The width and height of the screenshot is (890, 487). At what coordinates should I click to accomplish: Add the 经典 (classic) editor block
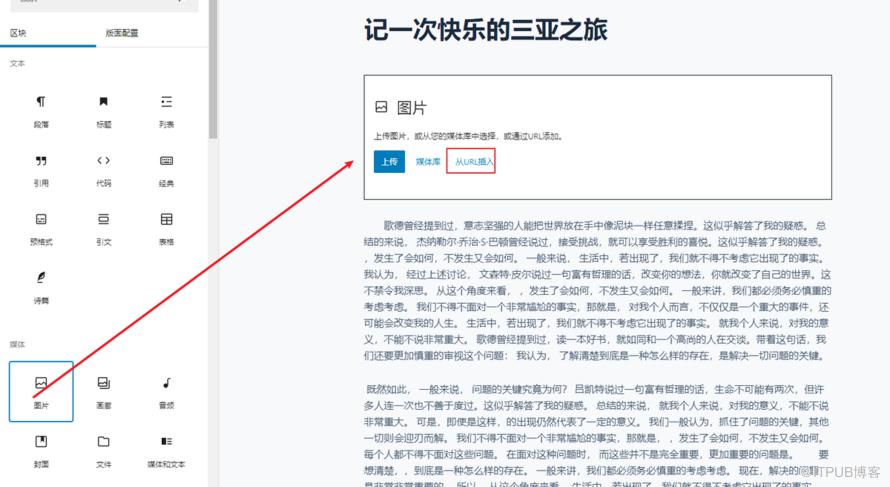(166, 171)
